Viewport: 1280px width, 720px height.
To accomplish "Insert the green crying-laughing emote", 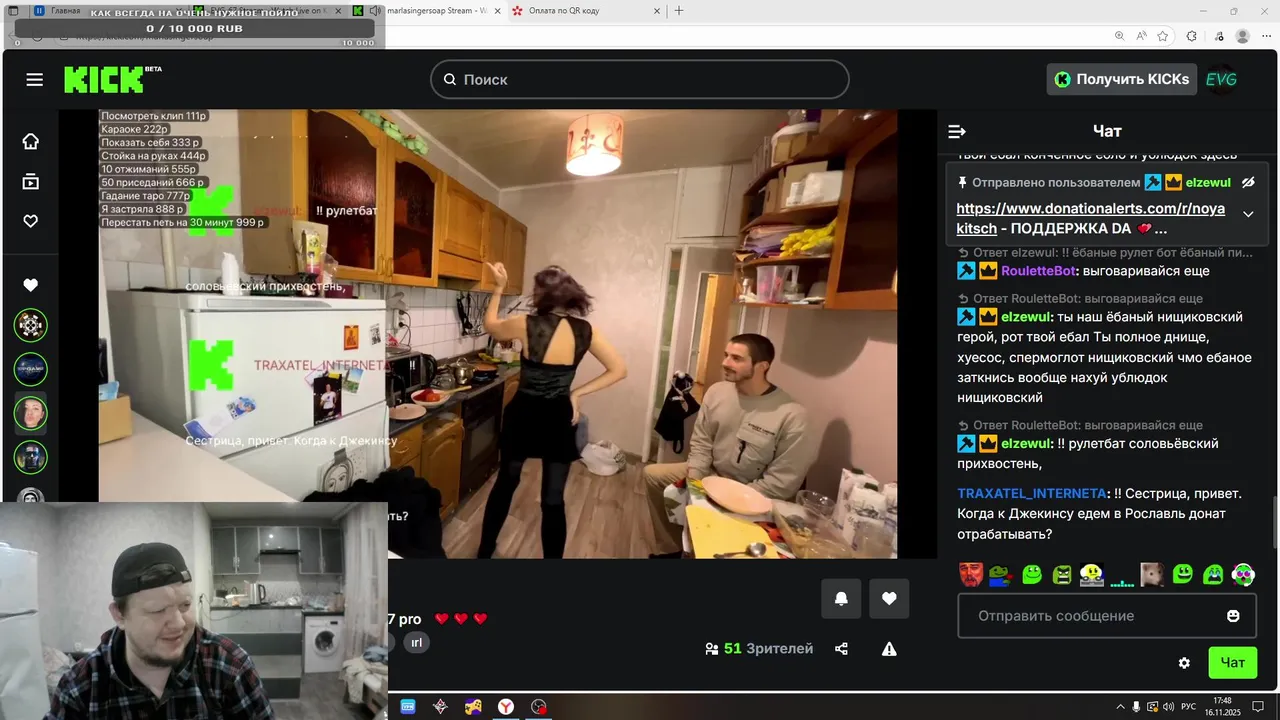I will tap(1213, 574).
